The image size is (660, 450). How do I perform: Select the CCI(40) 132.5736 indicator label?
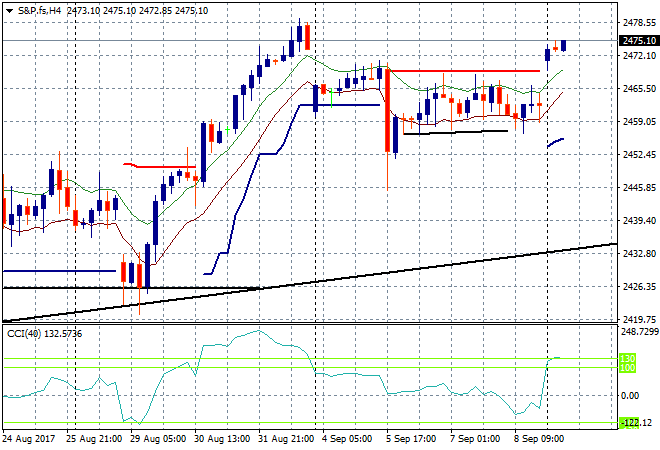point(45,334)
